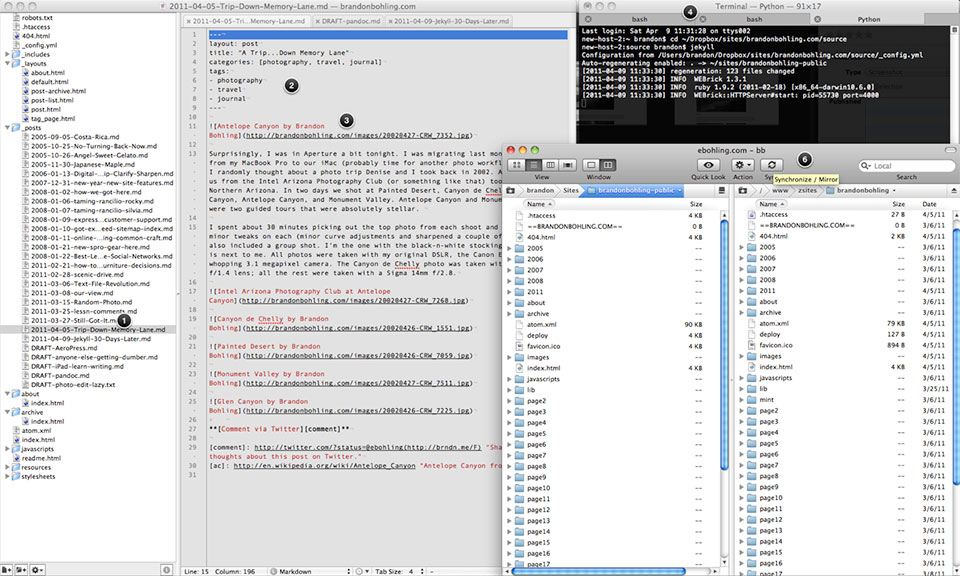Click the Quick Look eye icon
The width and height of the screenshot is (960, 576).
[x=708, y=164]
